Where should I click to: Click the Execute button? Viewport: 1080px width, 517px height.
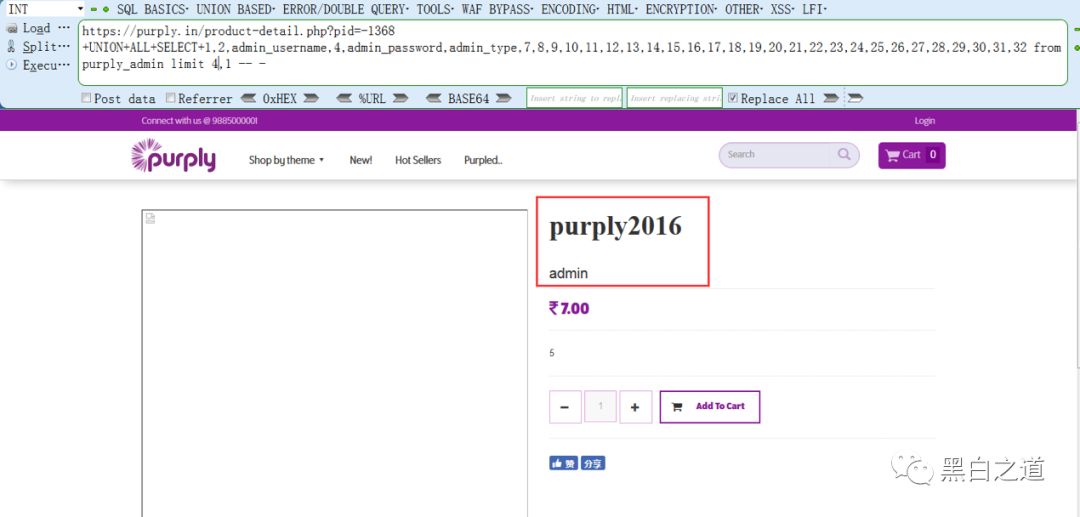[38, 65]
